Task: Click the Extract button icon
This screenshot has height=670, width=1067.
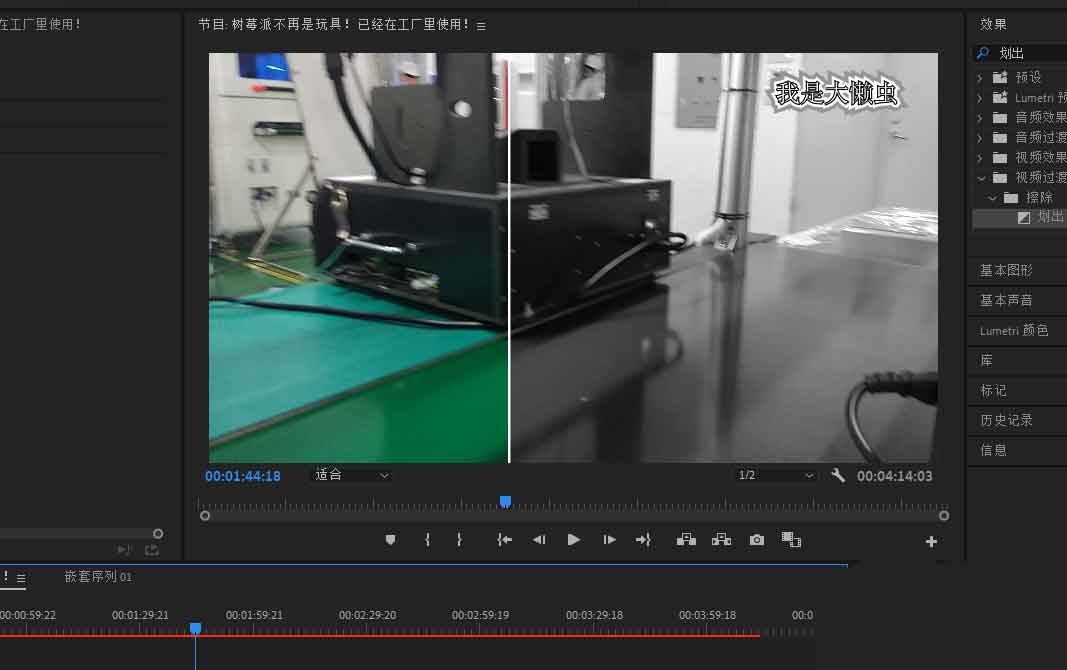Action: tap(721, 540)
